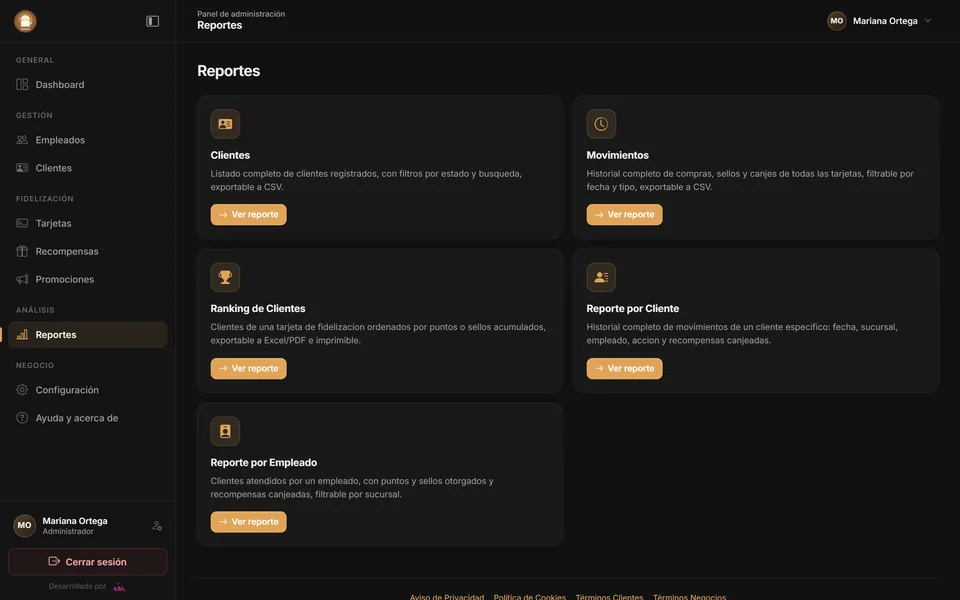Open Configuración settings page
The width and height of the screenshot is (960, 600).
pyautogui.click(x=88, y=390)
